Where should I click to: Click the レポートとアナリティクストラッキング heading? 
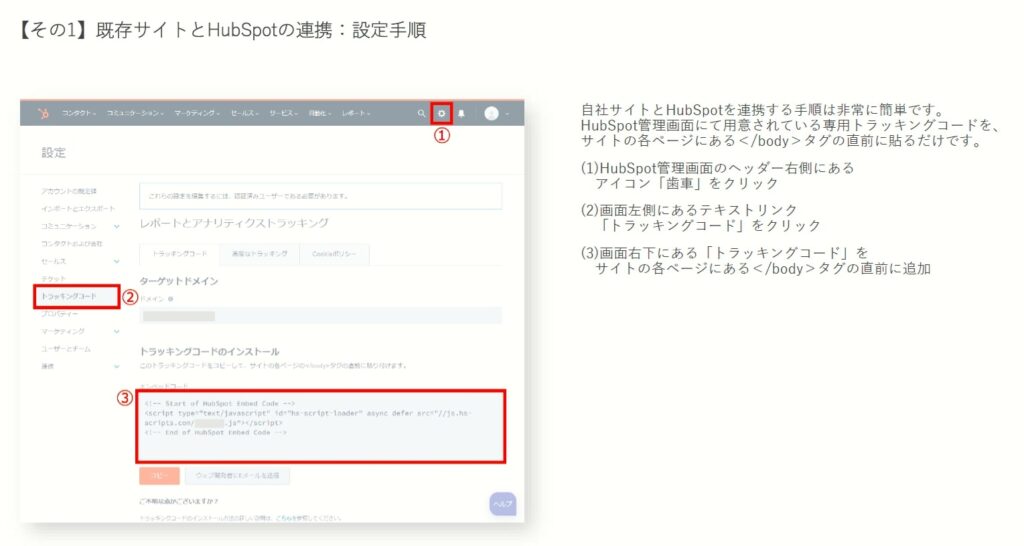coord(234,223)
